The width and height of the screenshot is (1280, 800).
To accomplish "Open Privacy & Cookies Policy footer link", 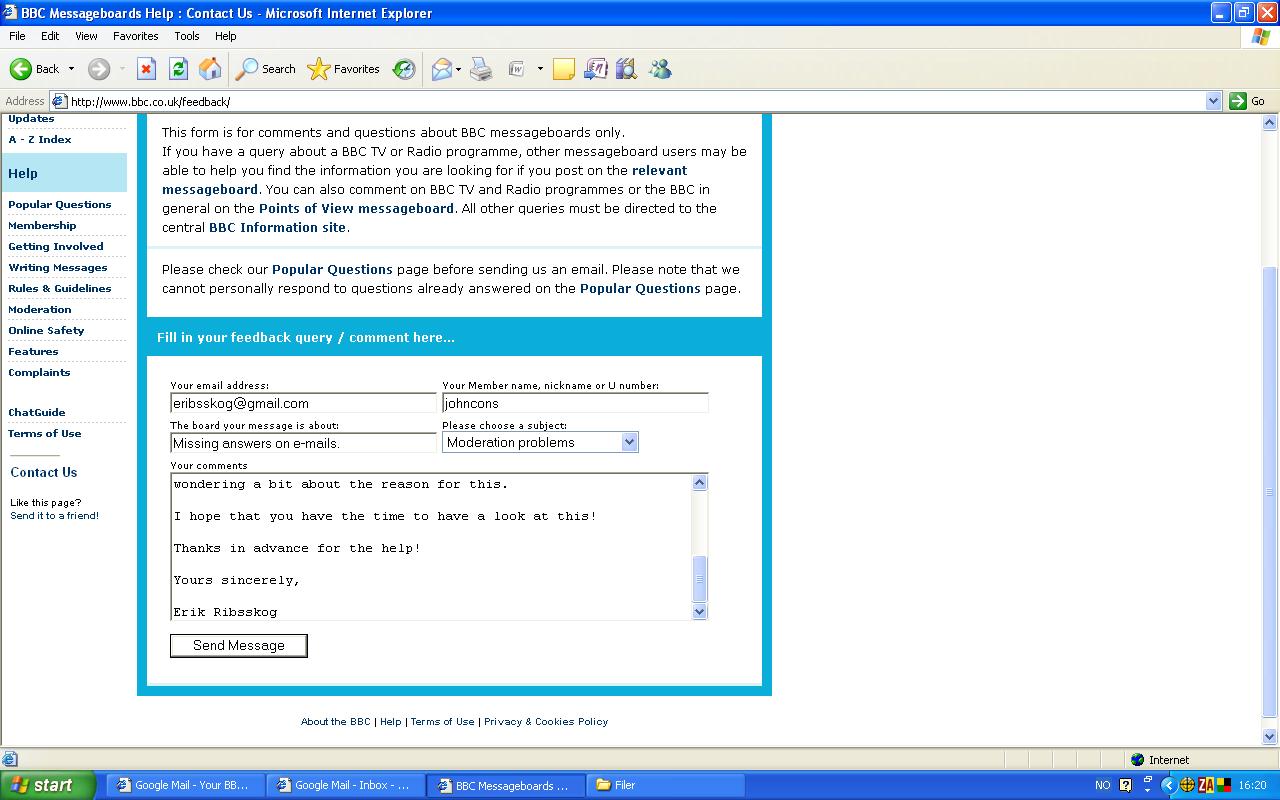I will click(x=546, y=721).
